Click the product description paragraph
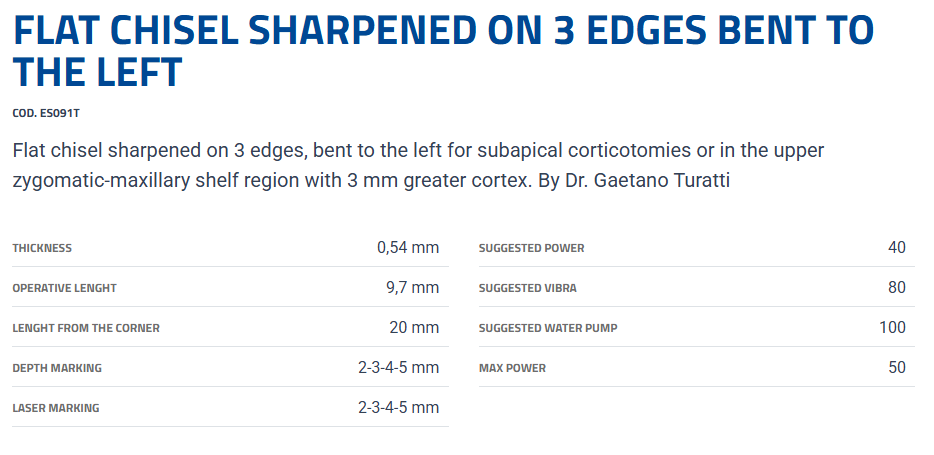 click(x=418, y=166)
